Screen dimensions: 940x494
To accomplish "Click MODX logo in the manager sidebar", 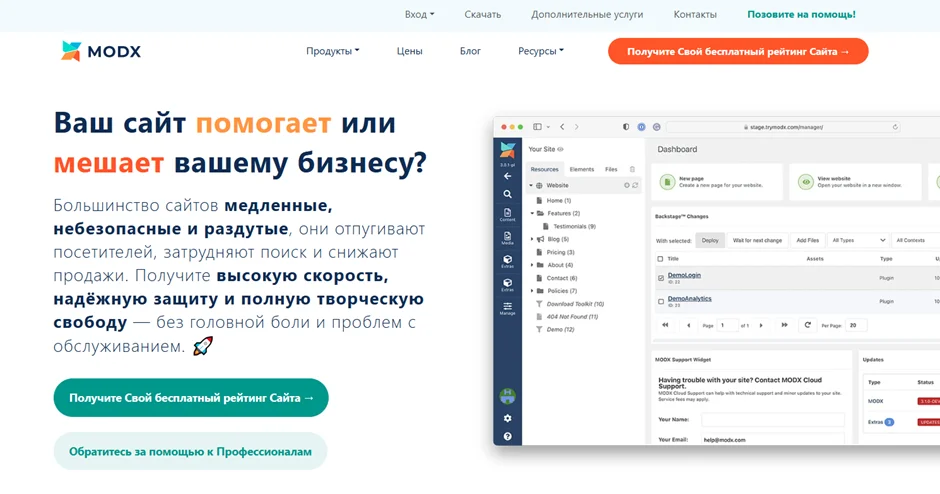I will (508, 150).
